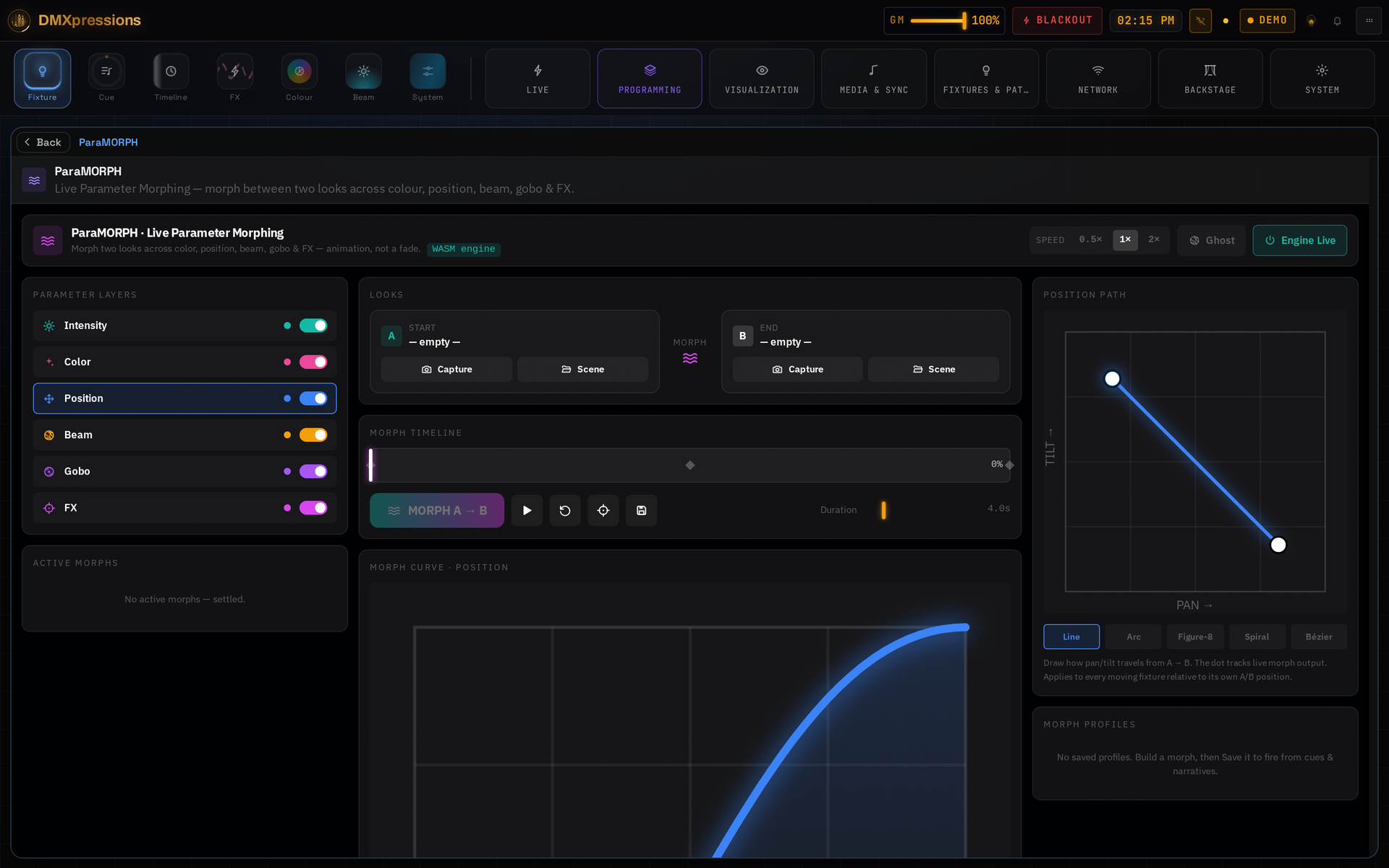Select the Intensity sun icon

49,325
